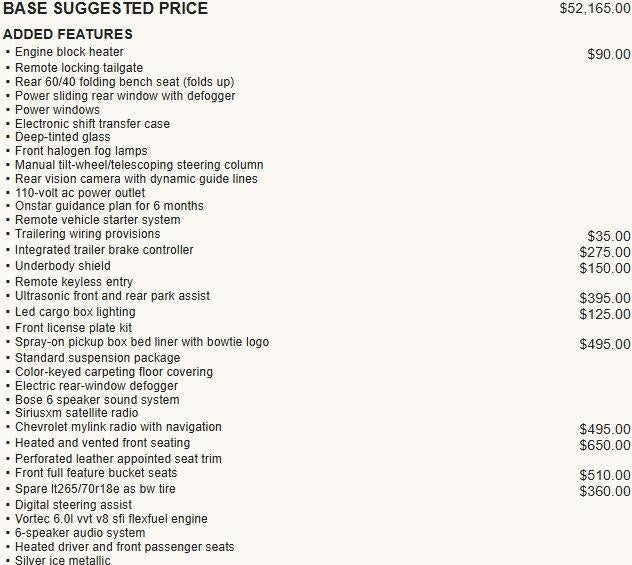Select Spray-on pickup box bed liner item
Image resolution: width=632 pixels, height=565 pixels.
[142, 342]
